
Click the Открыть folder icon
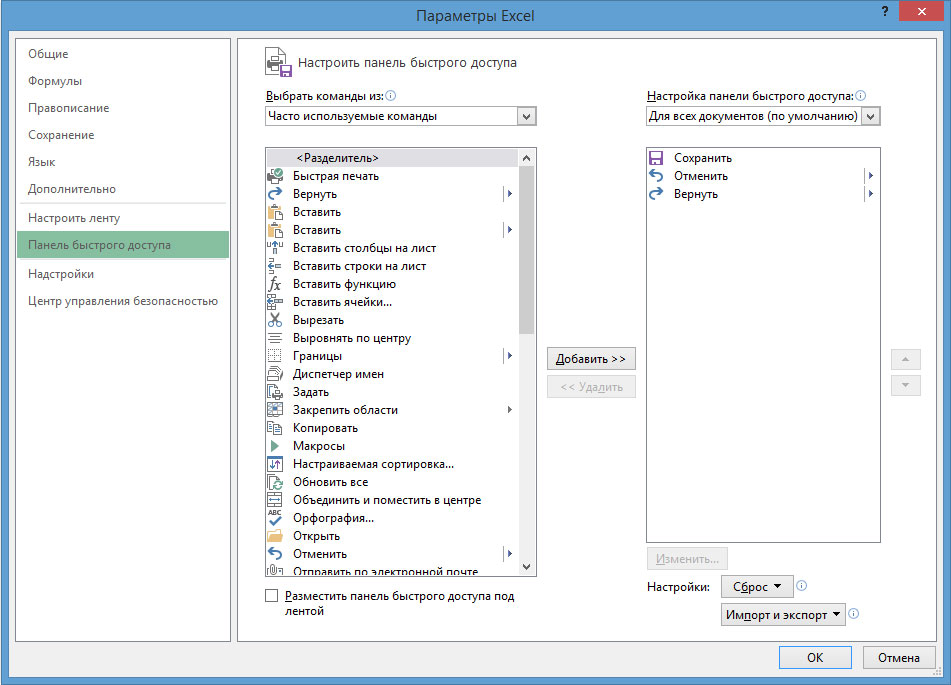point(275,536)
